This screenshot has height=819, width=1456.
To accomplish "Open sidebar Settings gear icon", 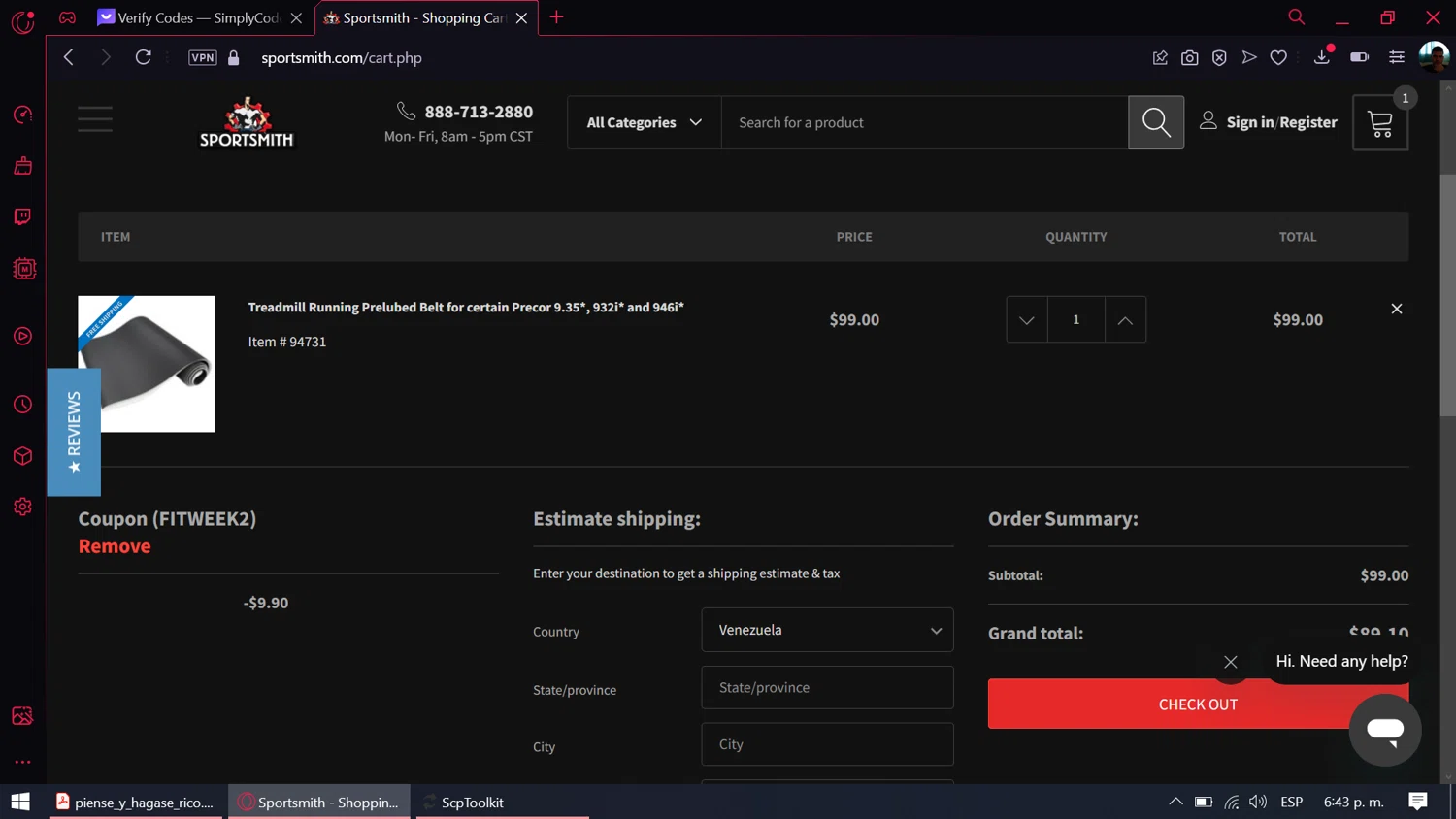I will point(23,507).
